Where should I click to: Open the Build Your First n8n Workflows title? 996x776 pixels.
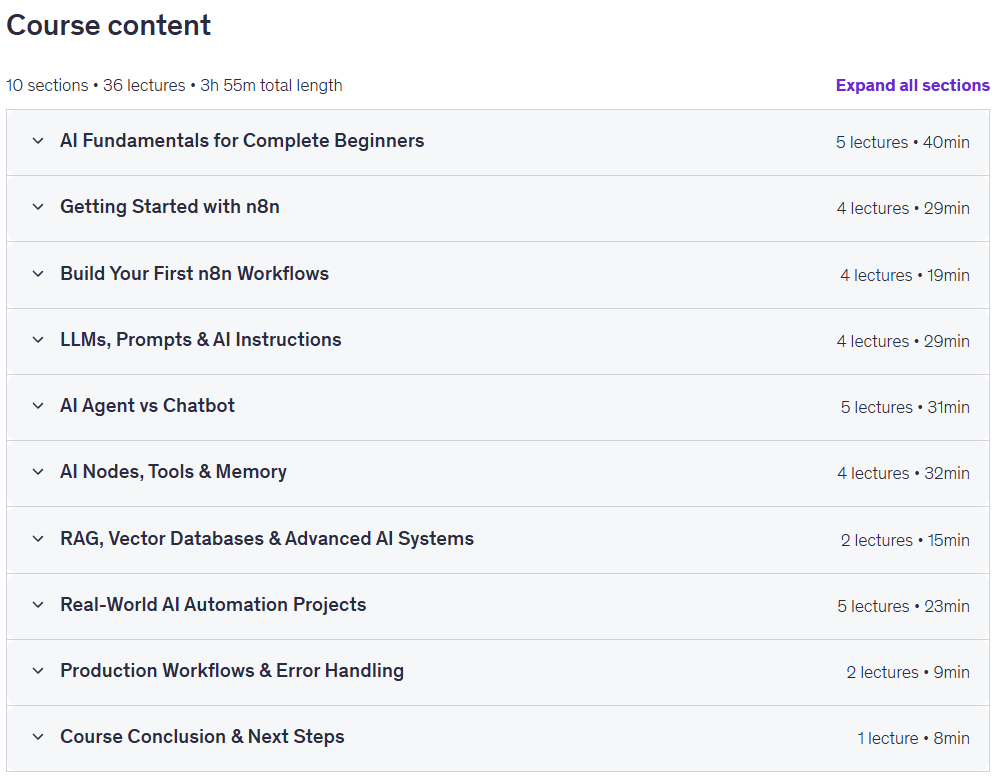pyautogui.click(x=194, y=273)
